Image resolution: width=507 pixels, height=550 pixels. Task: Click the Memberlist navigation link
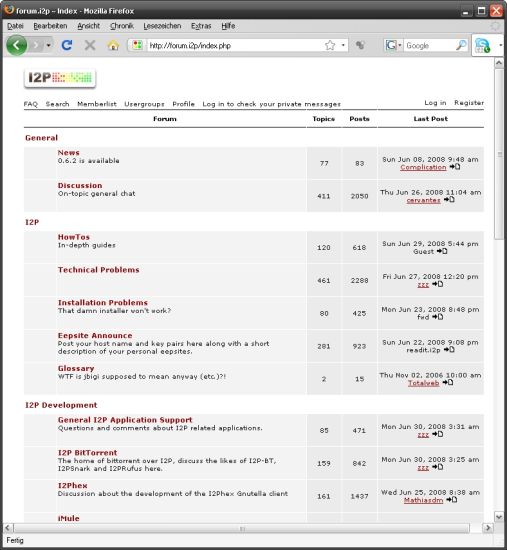[x=97, y=104]
